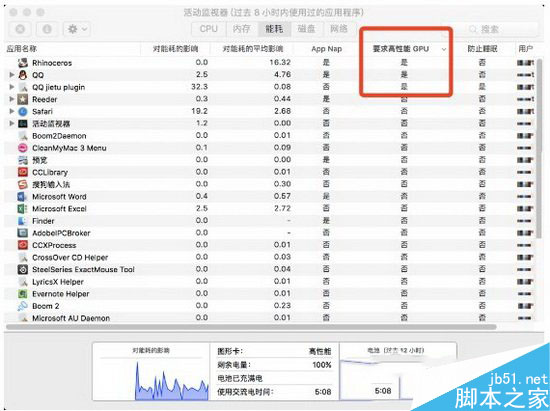Click the 19.2 energy impact value
Image resolution: width=550 pixels, height=411 pixels.
click(200, 111)
